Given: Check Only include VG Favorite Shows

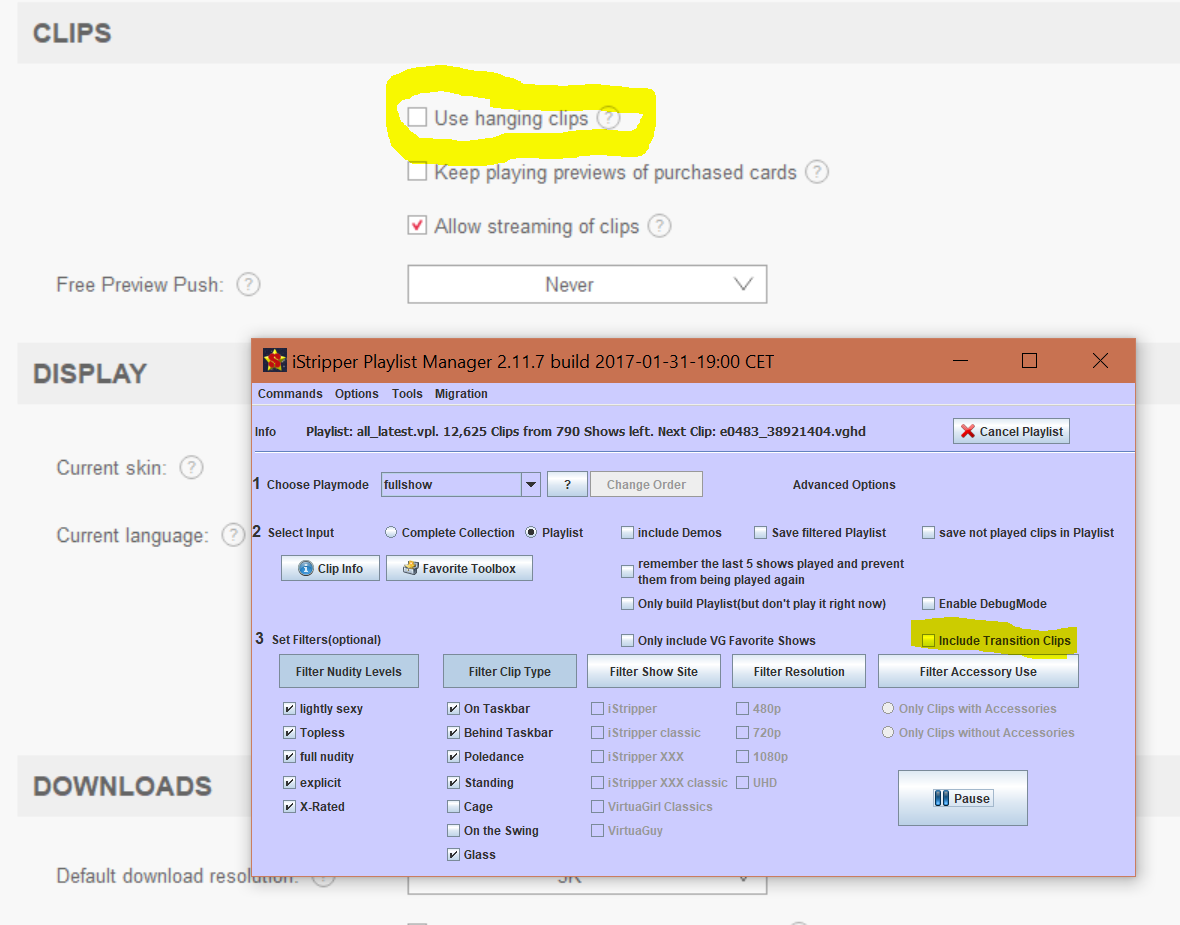Looking at the screenshot, I should (x=627, y=641).
